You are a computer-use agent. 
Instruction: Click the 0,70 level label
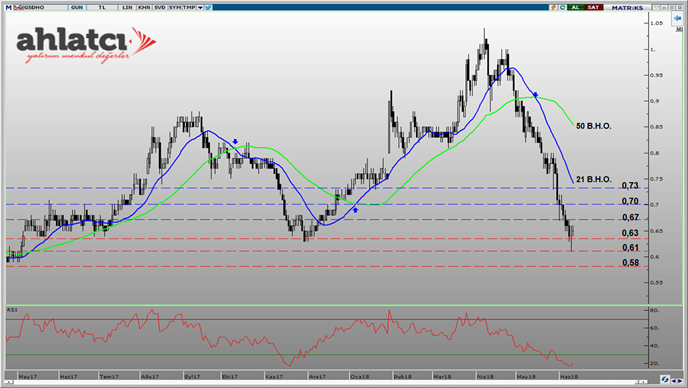630,201
